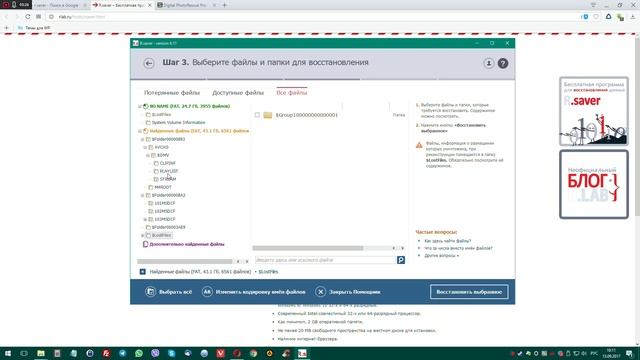640x360 pixels.
Task: Open WhatsApp from the taskbar
Action: [x=139, y=353]
